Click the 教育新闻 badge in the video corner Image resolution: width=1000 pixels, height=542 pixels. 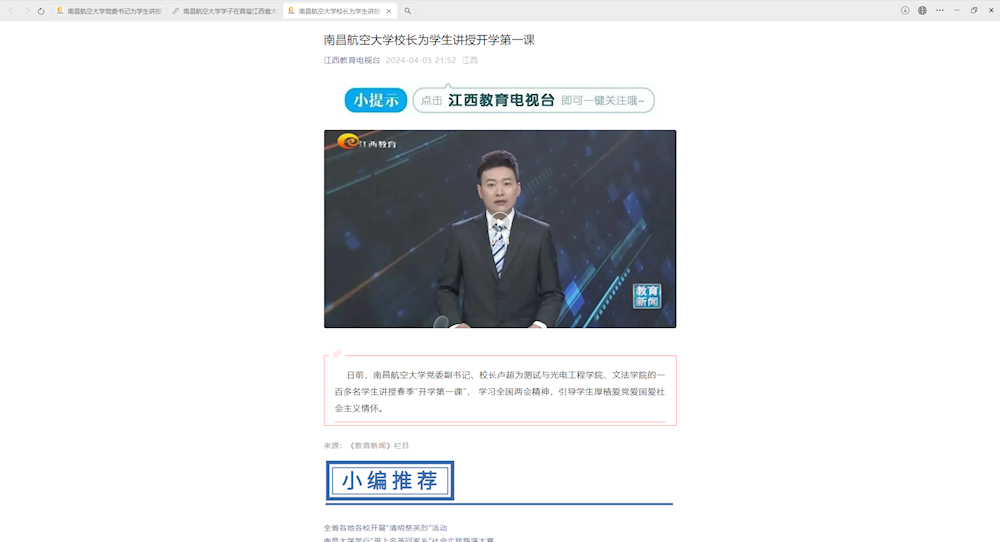pos(646,296)
